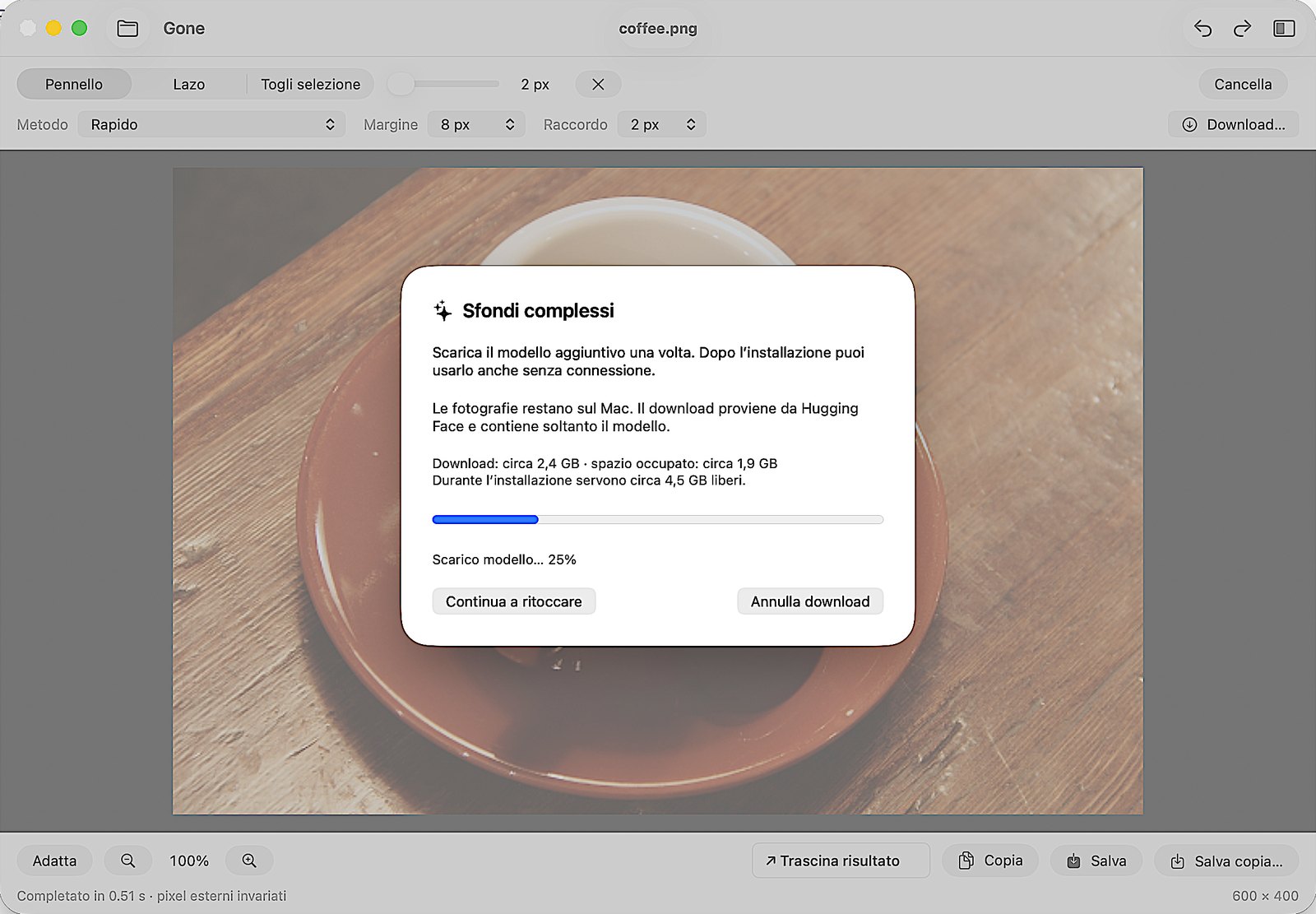Click the 600 × 400 dimensions readout
1316x914 pixels.
1265,896
